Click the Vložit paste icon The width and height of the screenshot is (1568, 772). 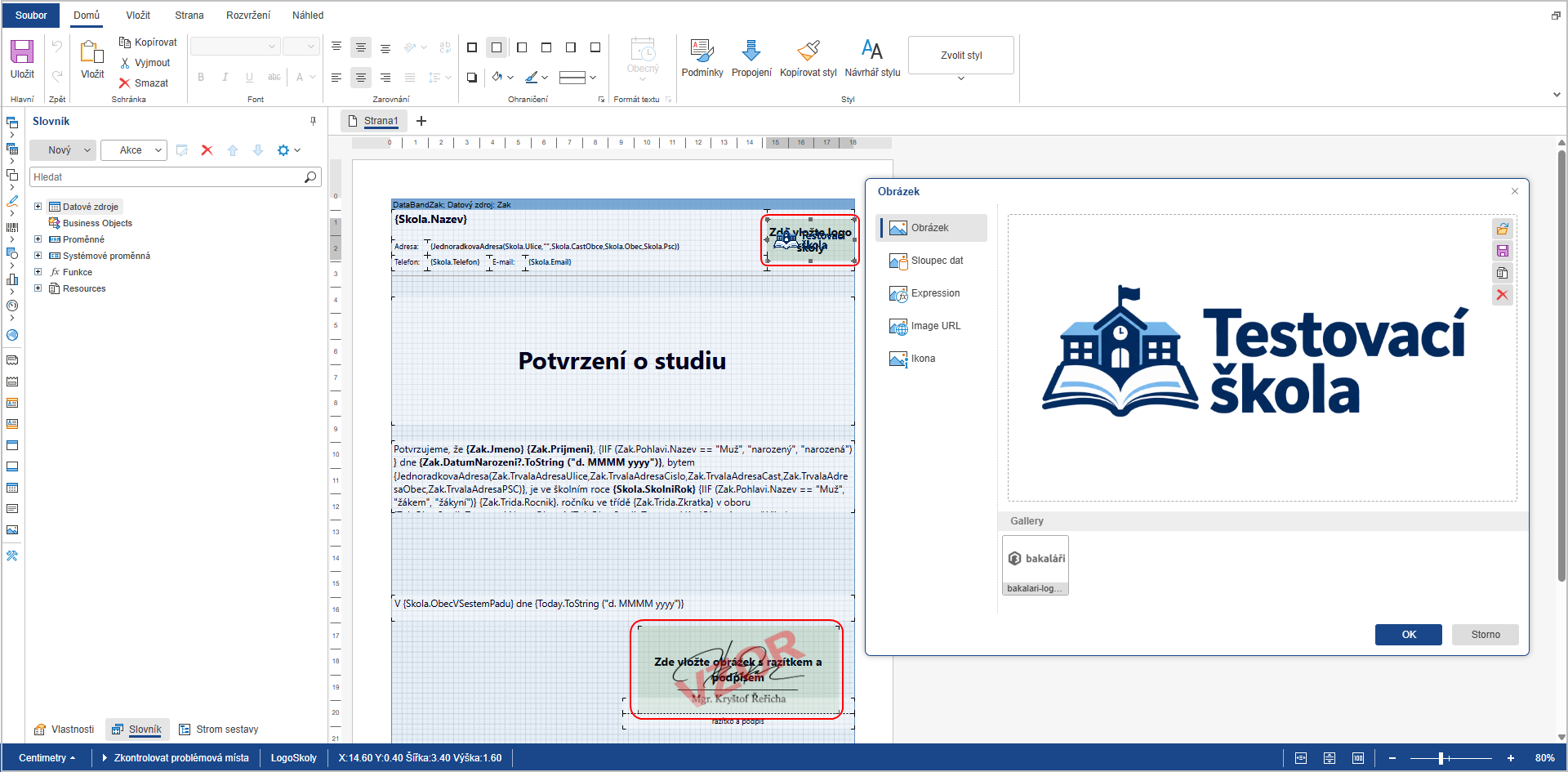pyautogui.click(x=92, y=51)
